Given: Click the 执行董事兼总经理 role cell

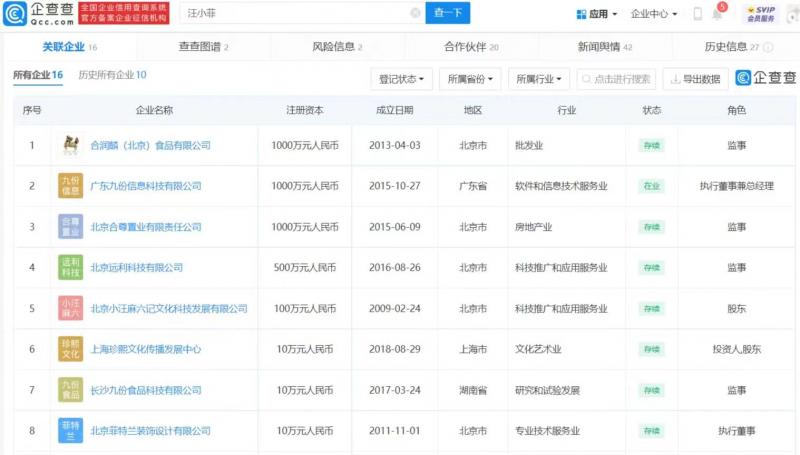Looking at the screenshot, I should point(737,186).
